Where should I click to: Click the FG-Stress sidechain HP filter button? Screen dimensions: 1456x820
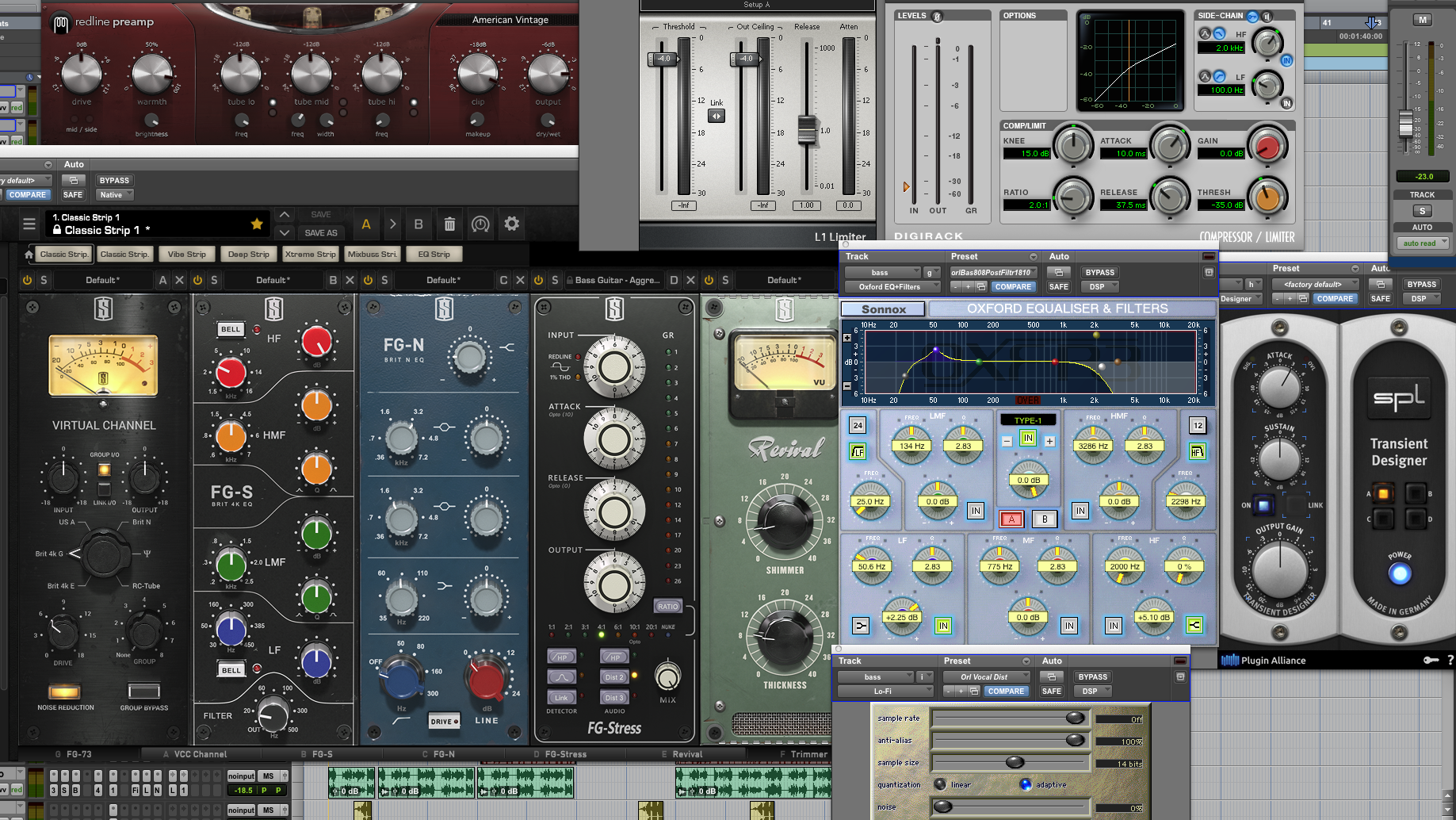click(x=561, y=657)
